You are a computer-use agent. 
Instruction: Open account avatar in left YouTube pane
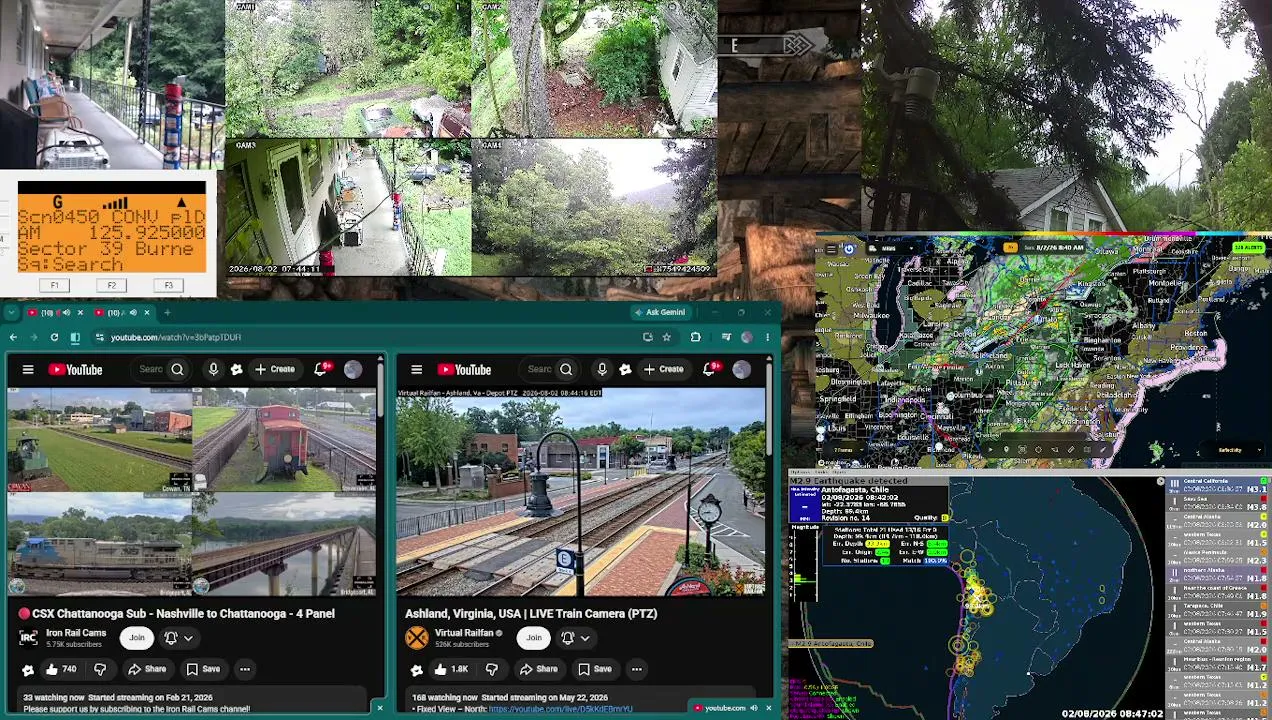click(353, 370)
